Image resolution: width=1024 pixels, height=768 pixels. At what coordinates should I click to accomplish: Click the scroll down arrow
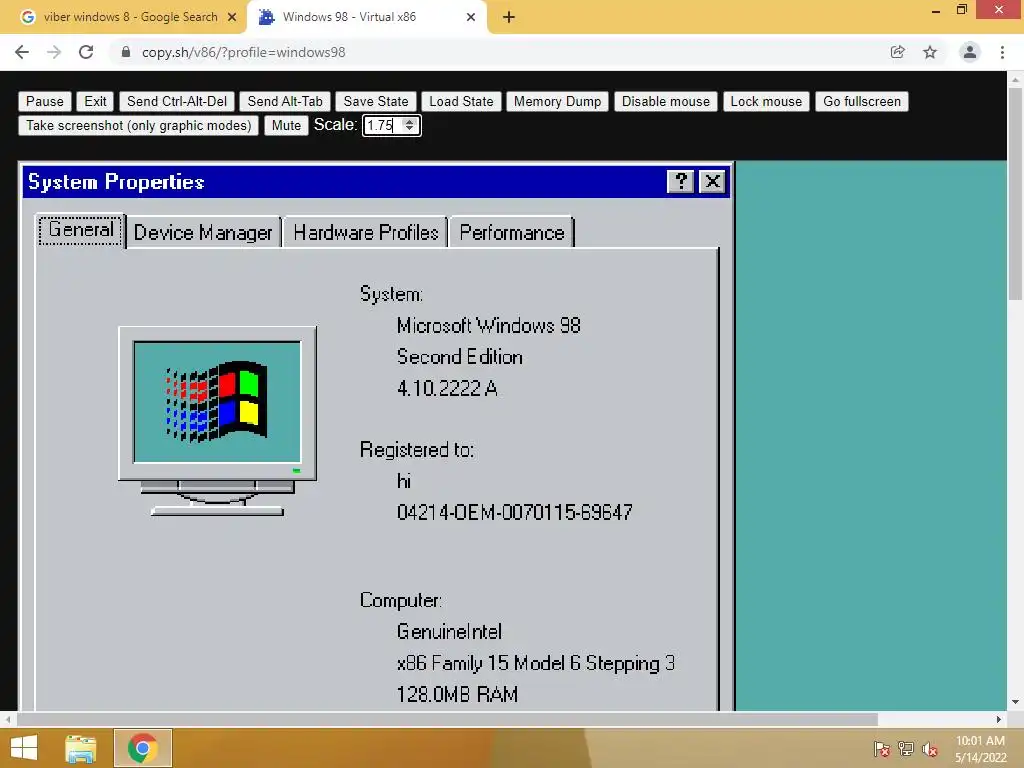[1015, 703]
